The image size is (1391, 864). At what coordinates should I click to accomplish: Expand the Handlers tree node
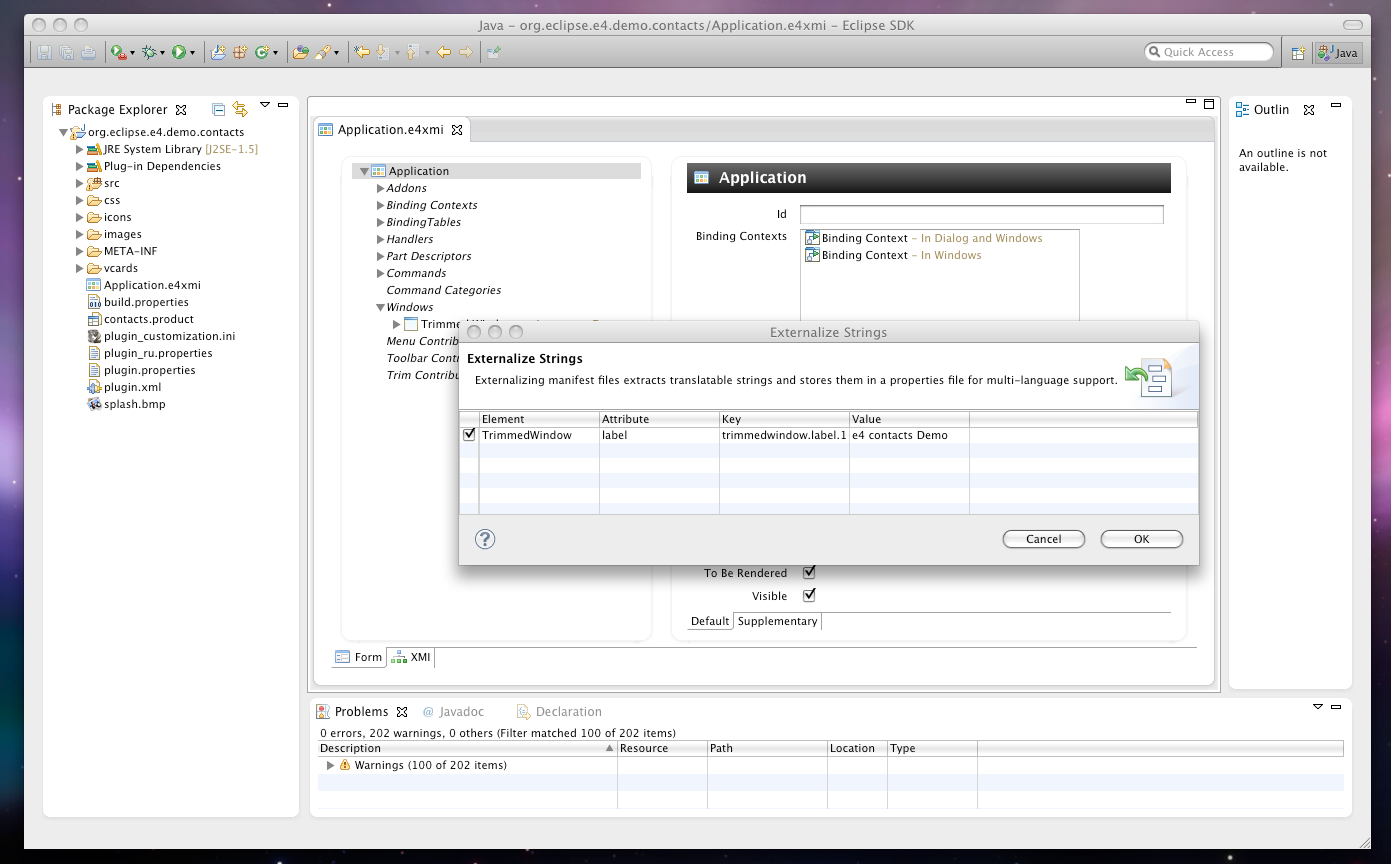(x=380, y=239)
